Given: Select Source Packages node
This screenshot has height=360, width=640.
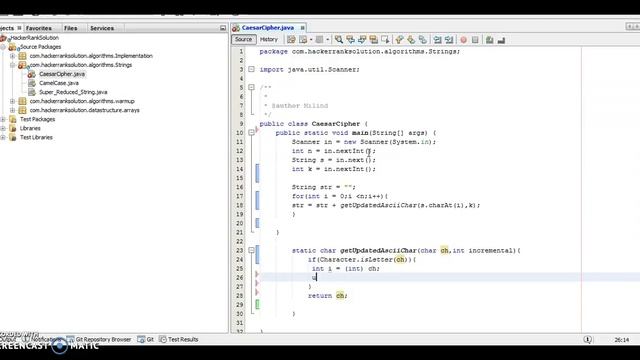Looking at the screenshot, I should point(40,47).
